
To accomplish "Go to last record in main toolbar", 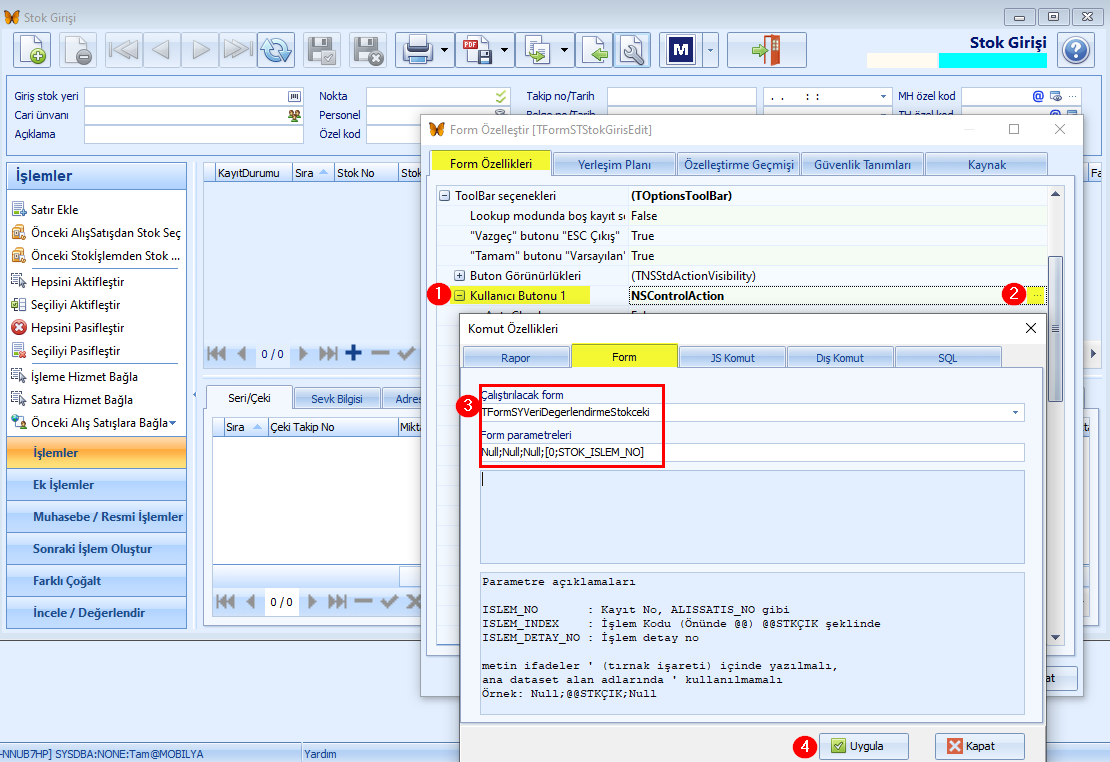I will pos(237,50).
